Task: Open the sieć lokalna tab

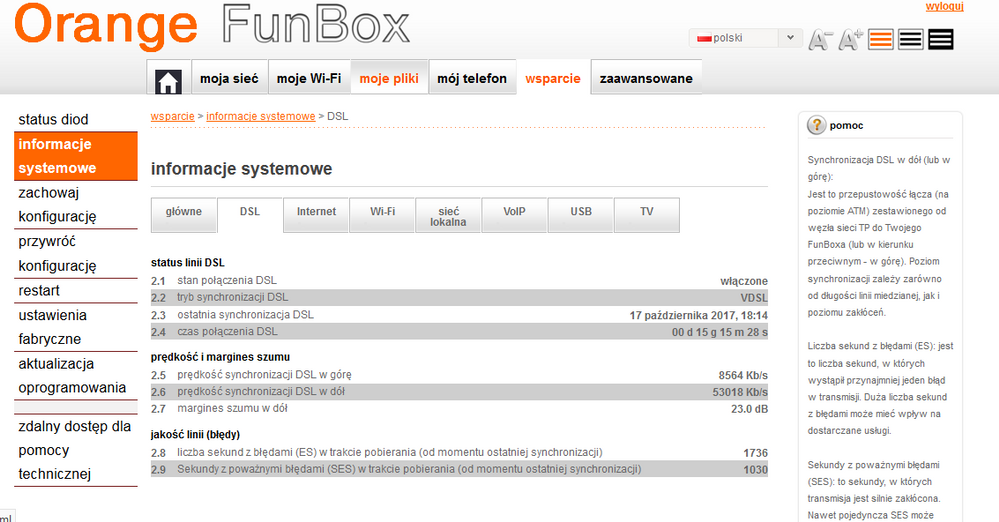Action: pos(448,216)
